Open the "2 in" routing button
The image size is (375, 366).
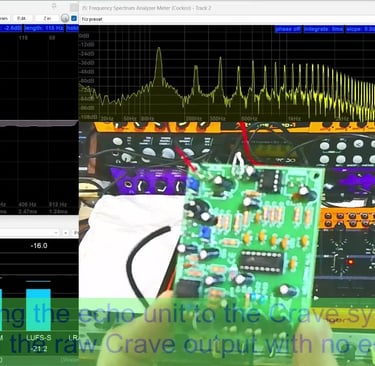[47, 18]
